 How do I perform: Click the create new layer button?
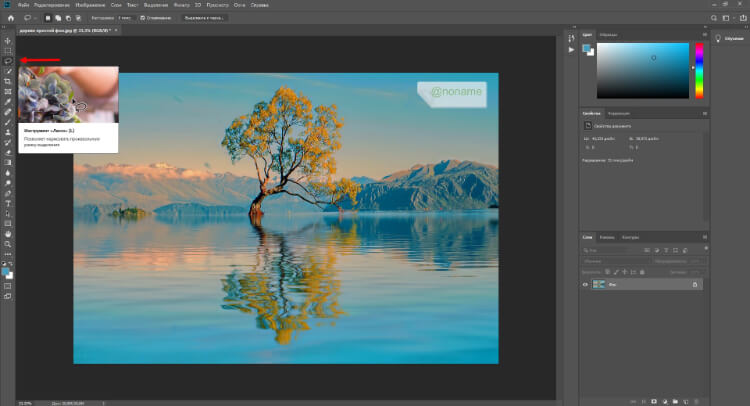685,402
